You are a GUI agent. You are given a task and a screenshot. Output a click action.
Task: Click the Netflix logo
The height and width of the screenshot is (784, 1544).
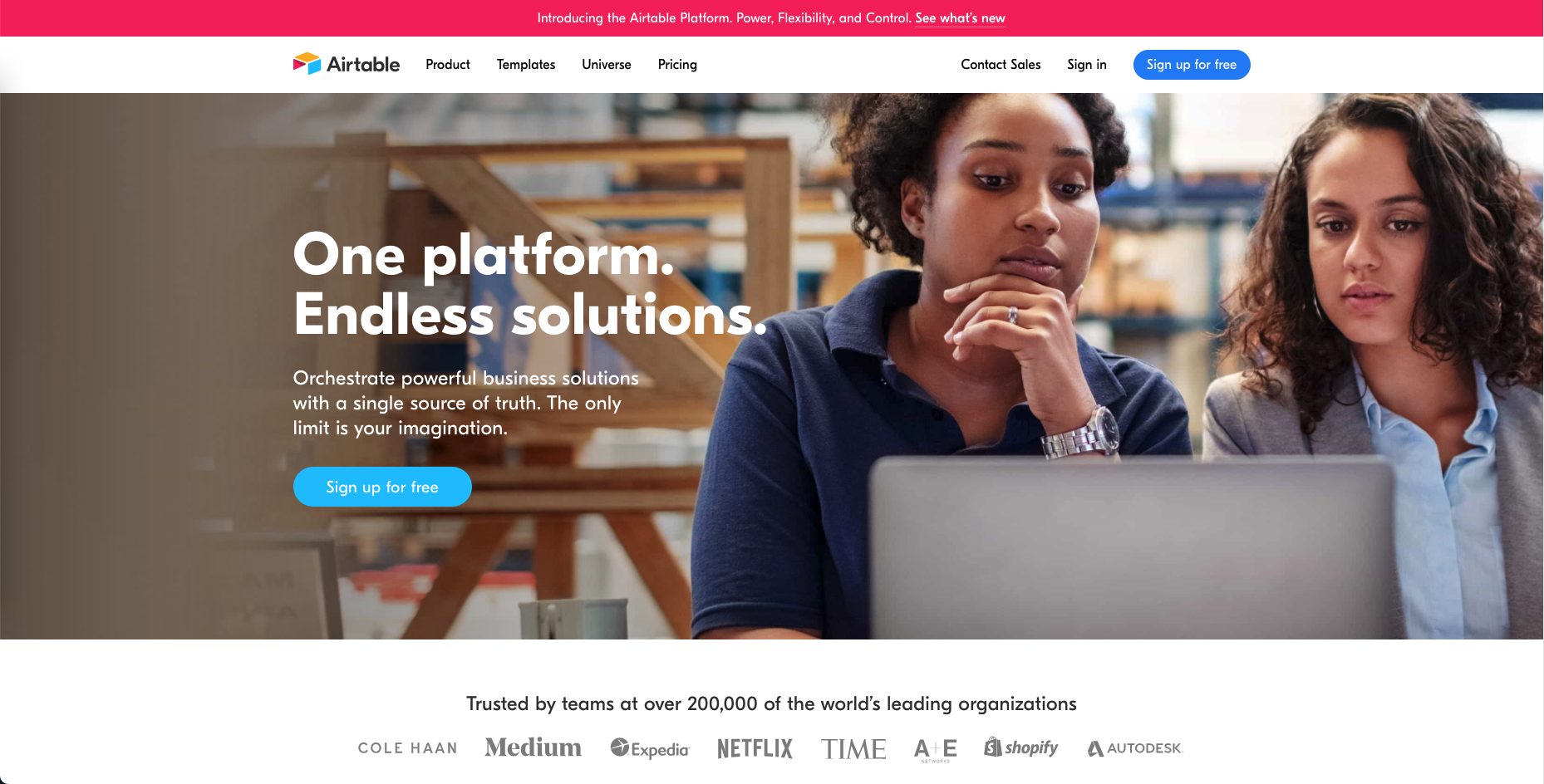755,748
